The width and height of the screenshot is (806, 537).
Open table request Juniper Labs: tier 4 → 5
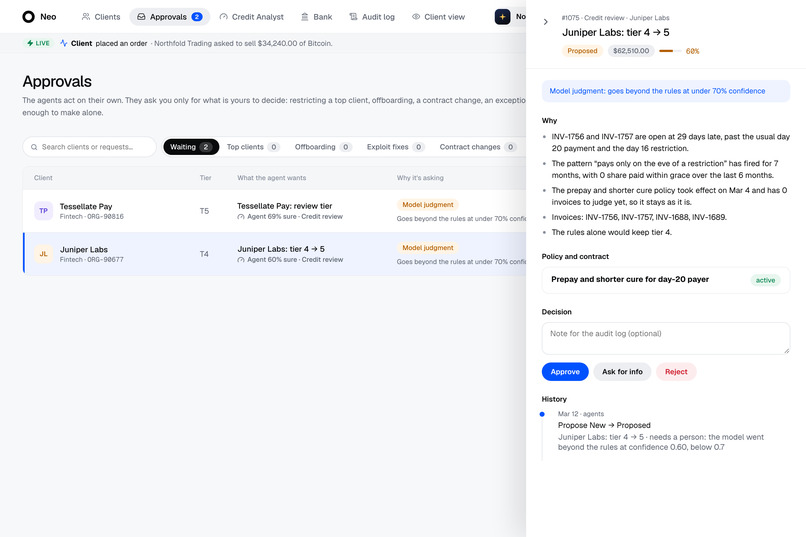[281, 249]
